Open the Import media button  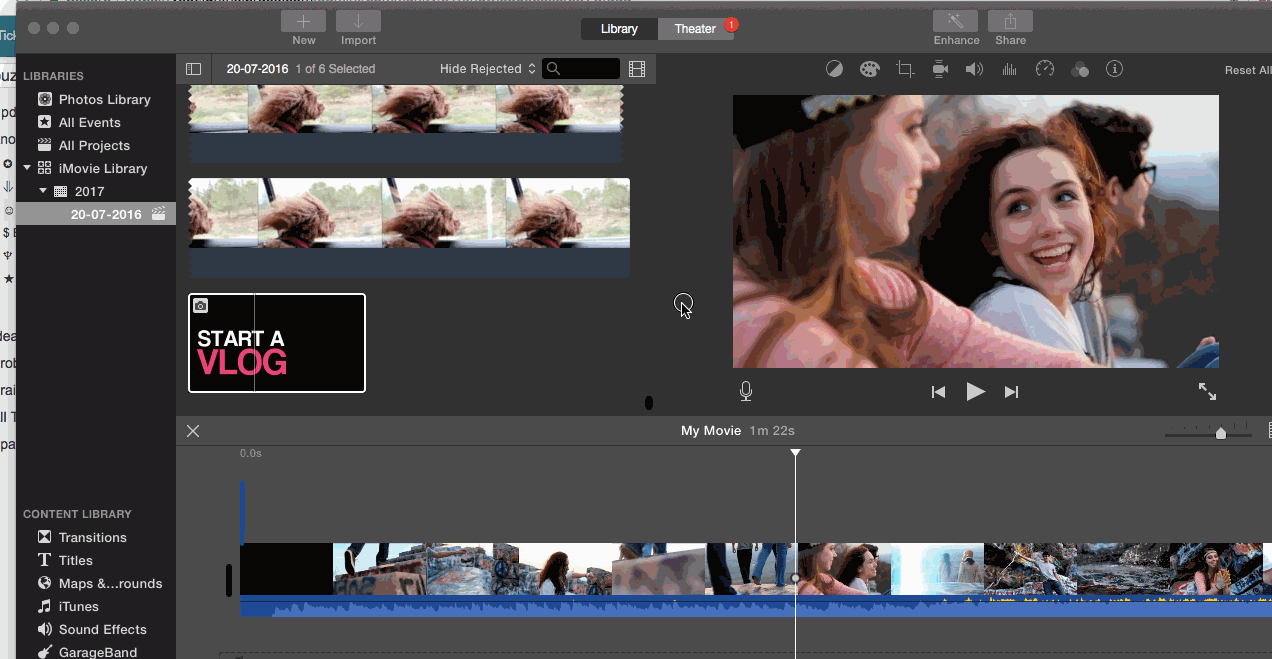pyautogui.click(x=358, y=22)
